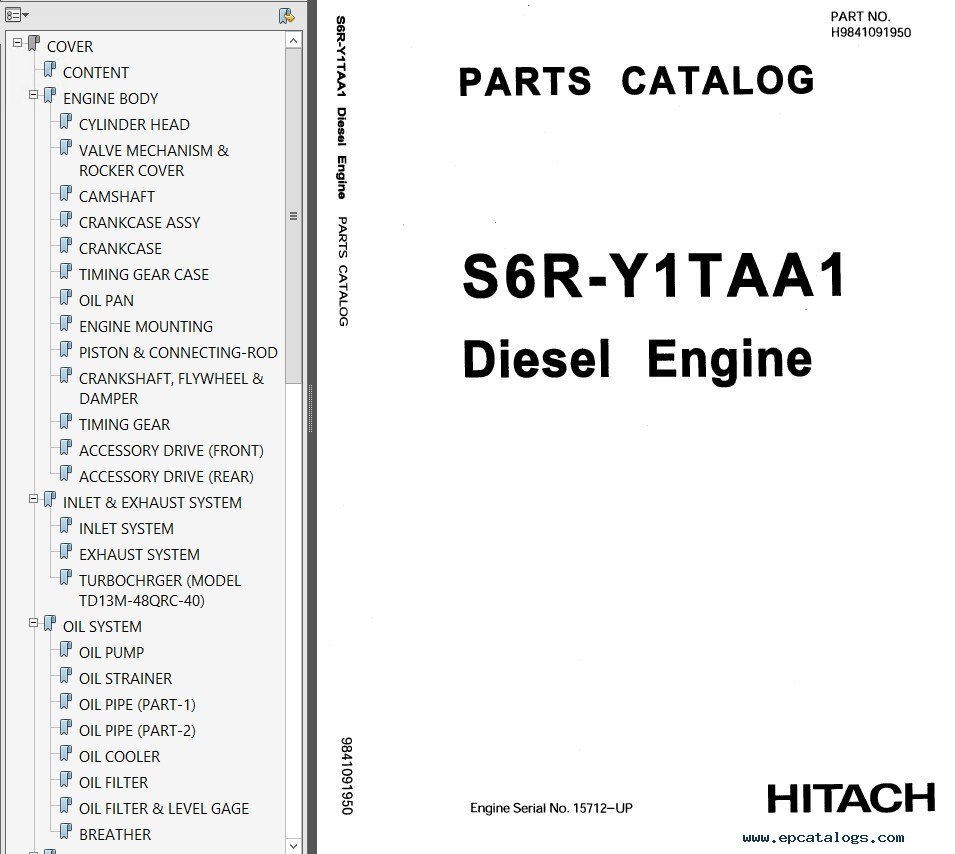Open ACCESSORY DRIVE (REAR) bookmark

166,477
